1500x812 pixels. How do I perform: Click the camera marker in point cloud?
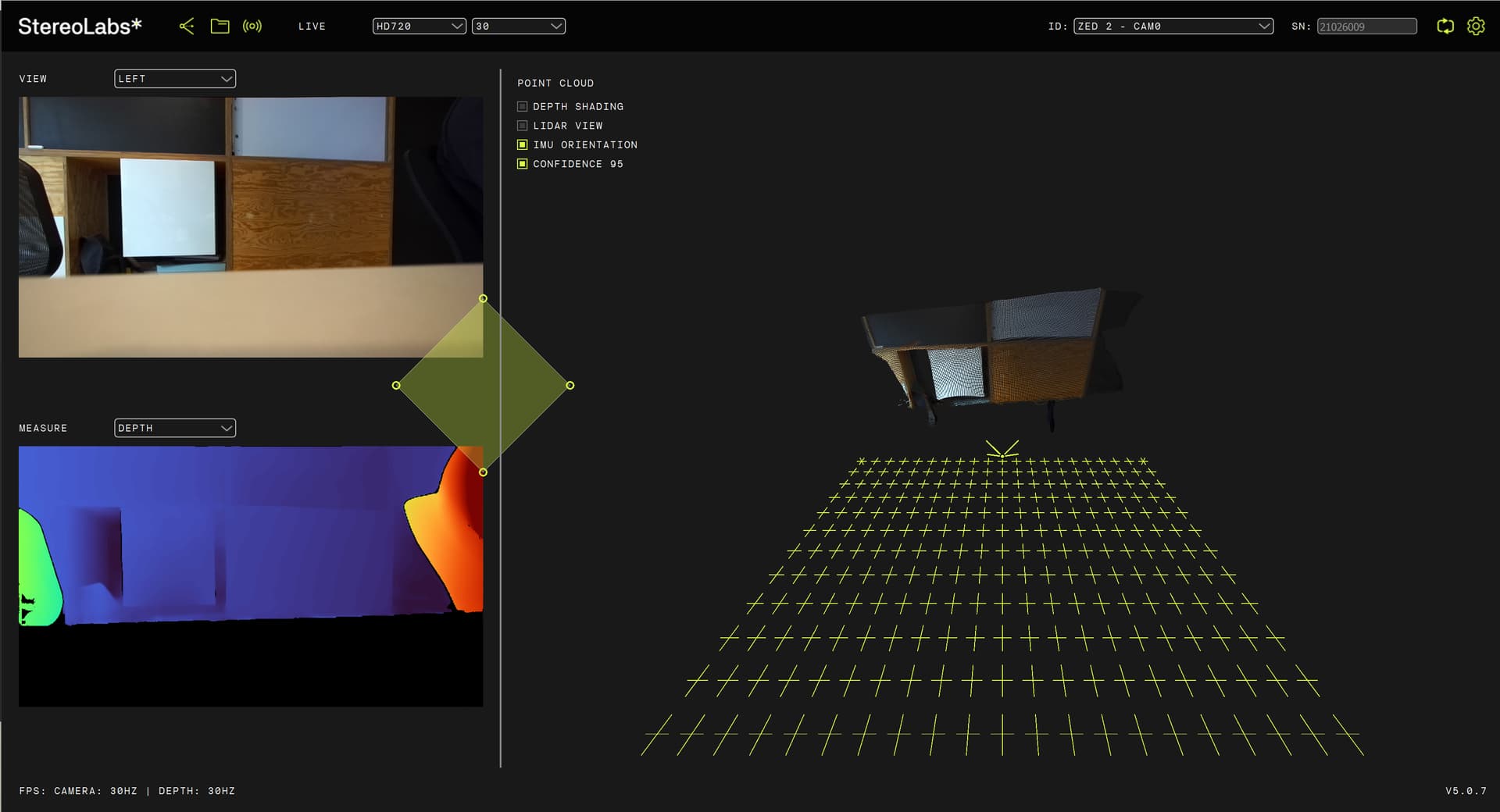click(x=1002, y=450)
